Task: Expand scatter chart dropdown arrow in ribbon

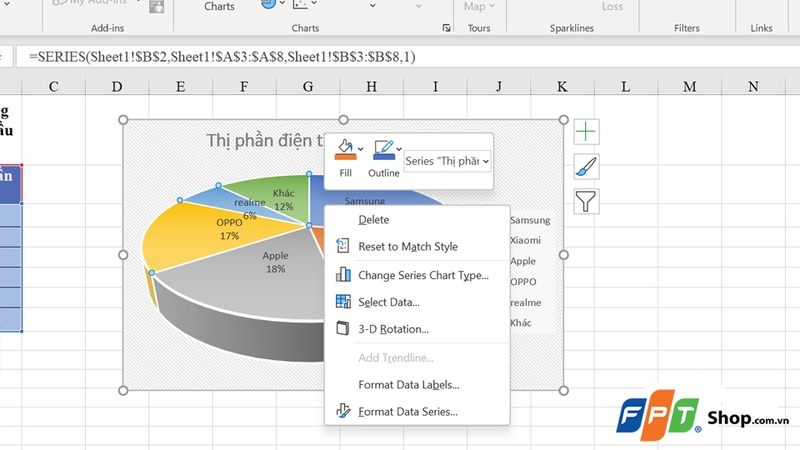Action: pos(314,4)
